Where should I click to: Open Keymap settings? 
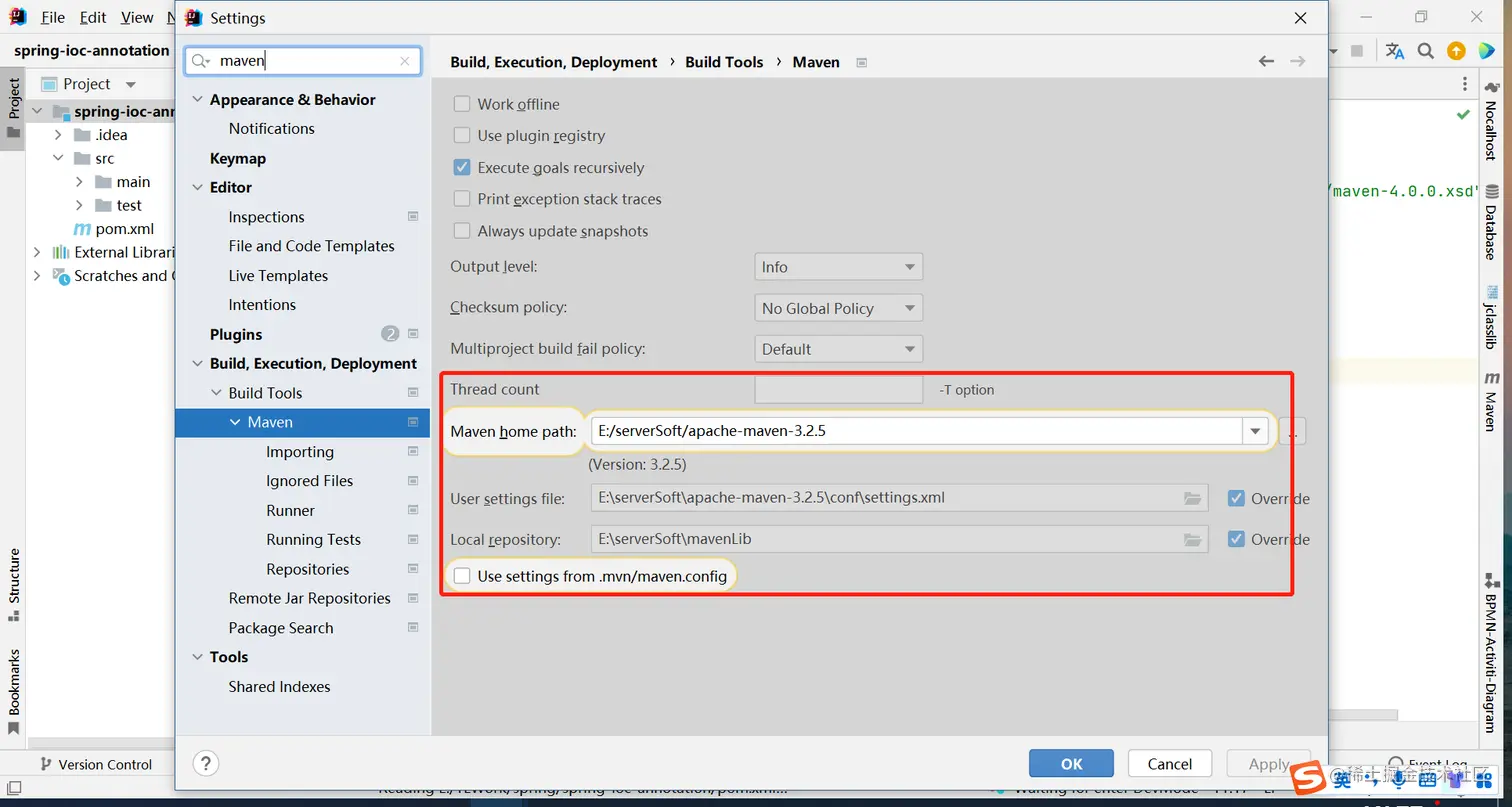(x=238, y=158)
